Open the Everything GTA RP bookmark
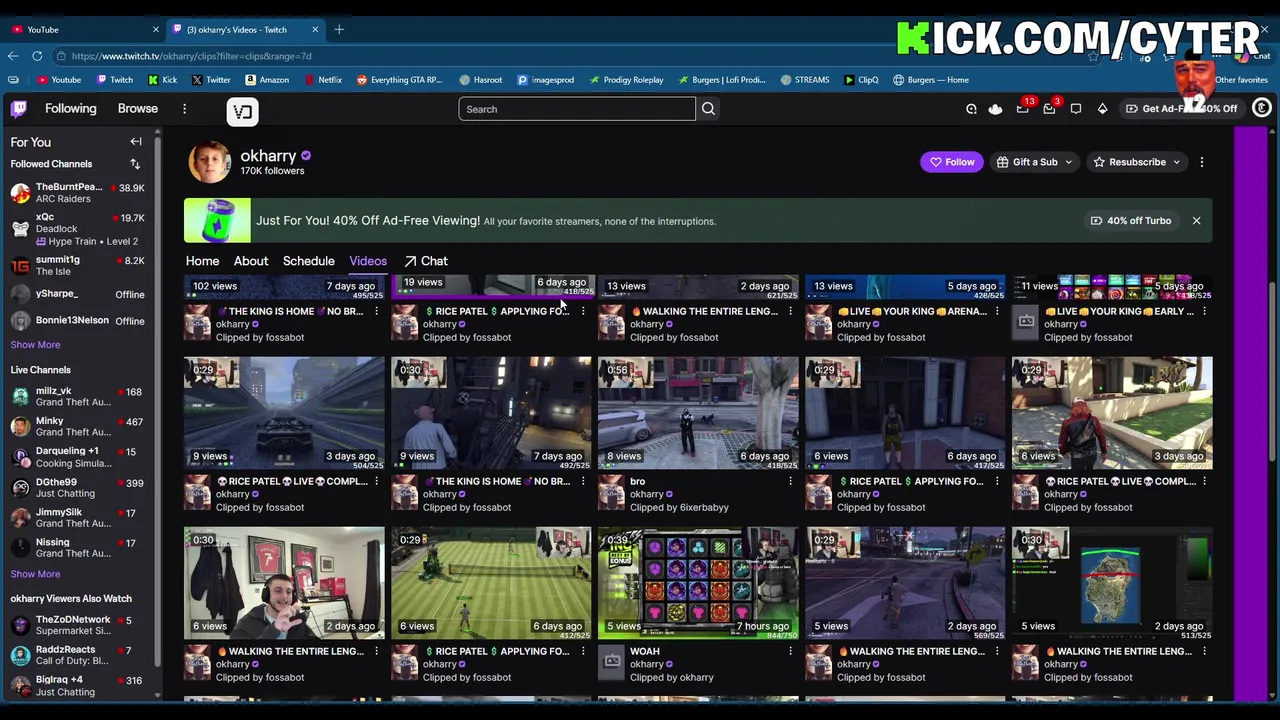1280x720 pixels. coord(399,80)
